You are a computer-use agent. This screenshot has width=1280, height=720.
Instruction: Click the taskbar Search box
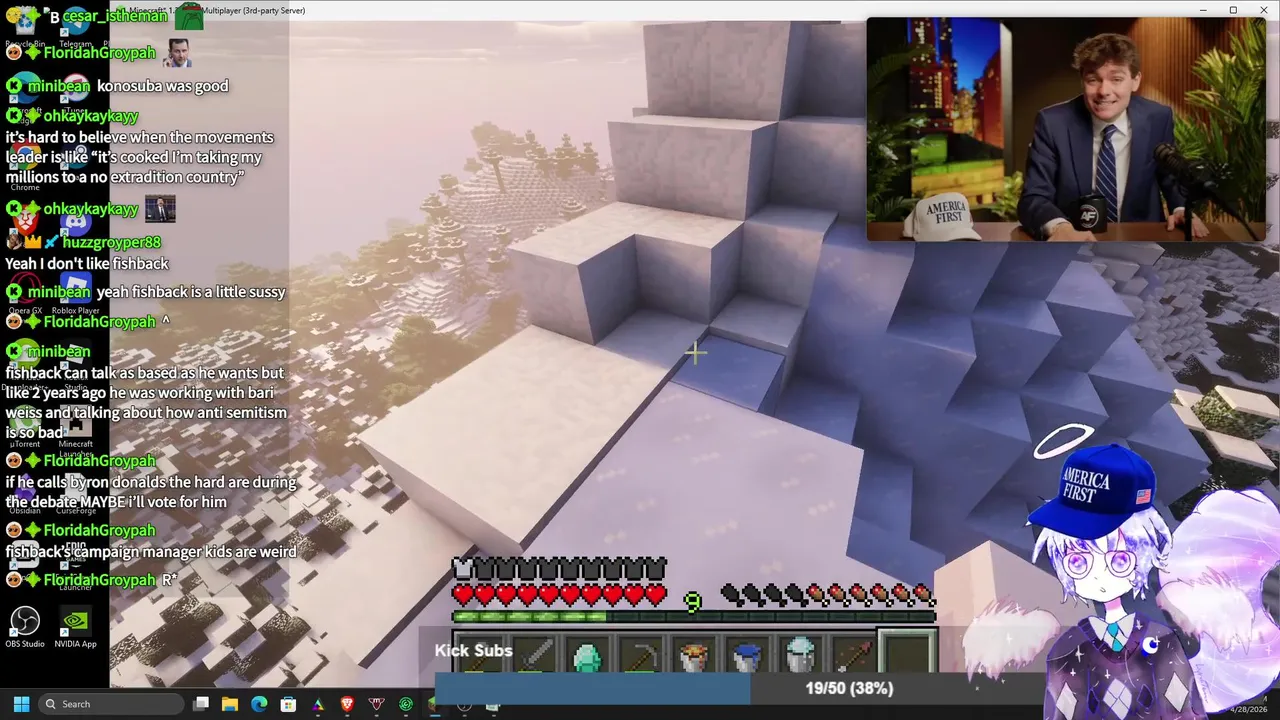[x=112, y=704]
